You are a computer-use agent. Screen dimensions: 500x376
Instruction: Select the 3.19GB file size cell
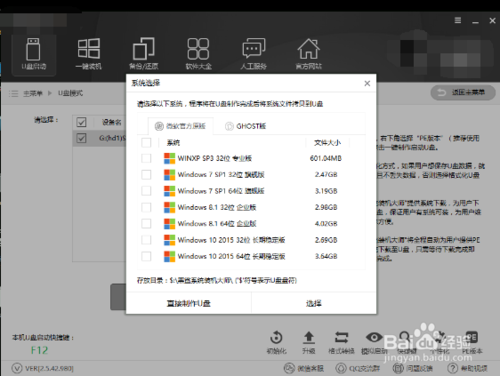tap(326, 191)
